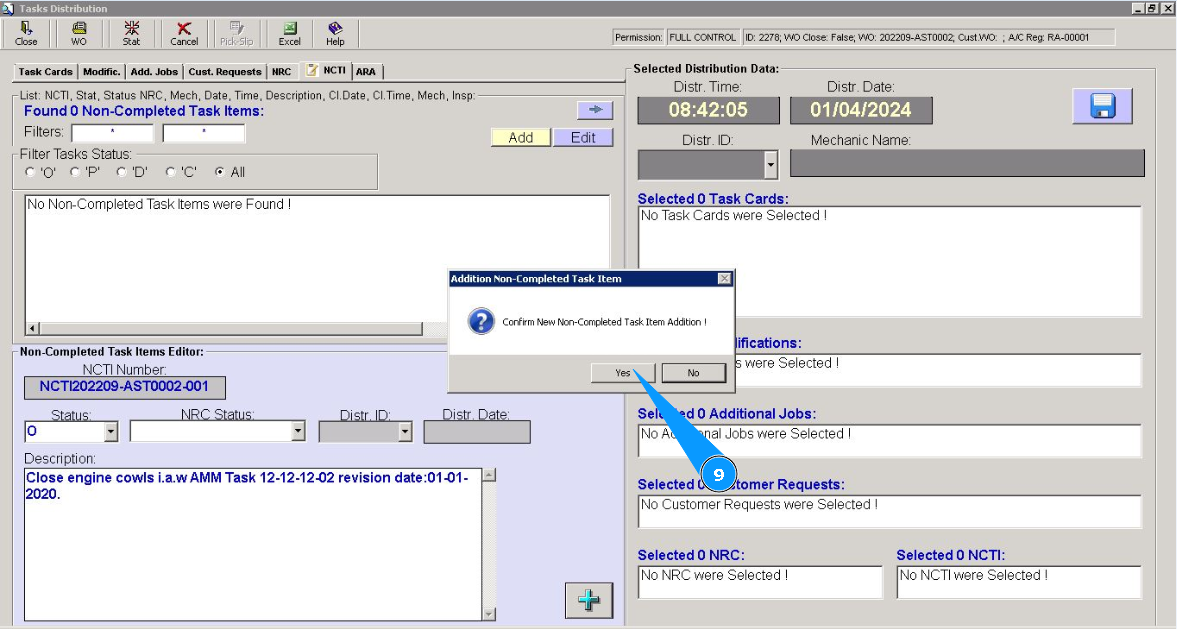1177x629 pixels.
Task: Export using the Excel toolbar icon
Action: tap(290, 34)
